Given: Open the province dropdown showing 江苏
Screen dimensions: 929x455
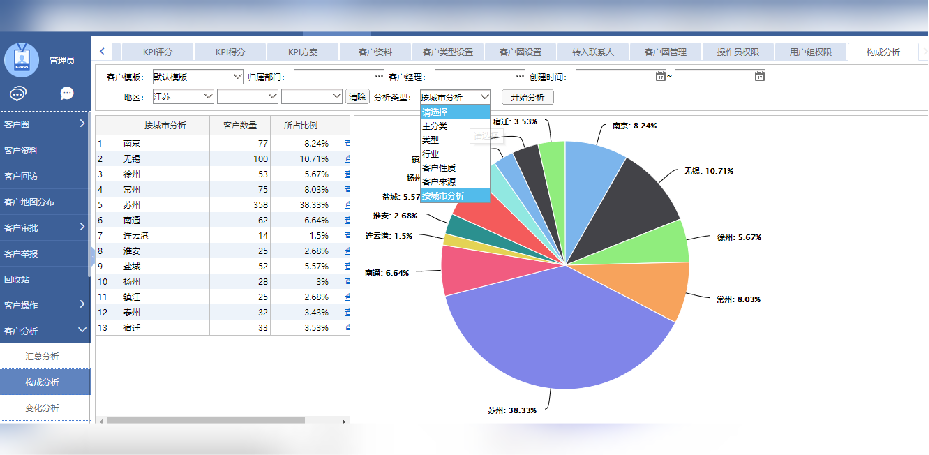Looking at the screenshot, I should (208, 96).
